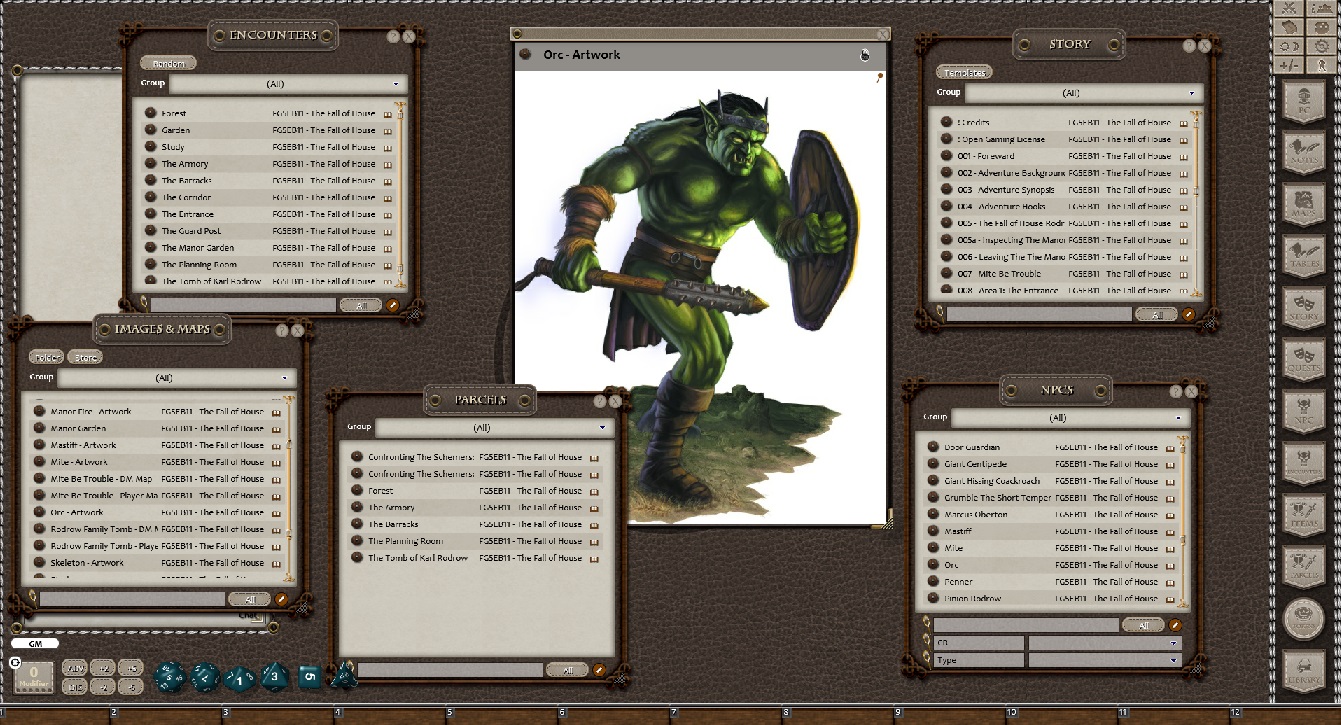Open the Store in Images & Maps
Viewport: 1341px width, 725px height.
[x=85, y=356]
